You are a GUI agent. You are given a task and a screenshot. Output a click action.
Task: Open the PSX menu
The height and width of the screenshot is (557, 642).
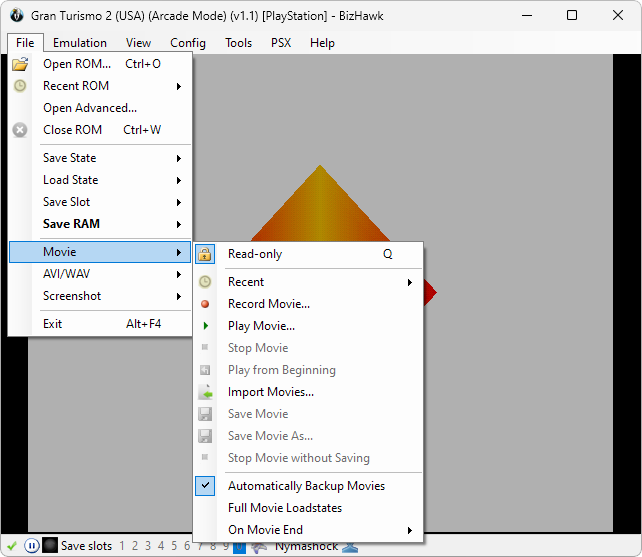pyautogui.click(x=281, y=43)
